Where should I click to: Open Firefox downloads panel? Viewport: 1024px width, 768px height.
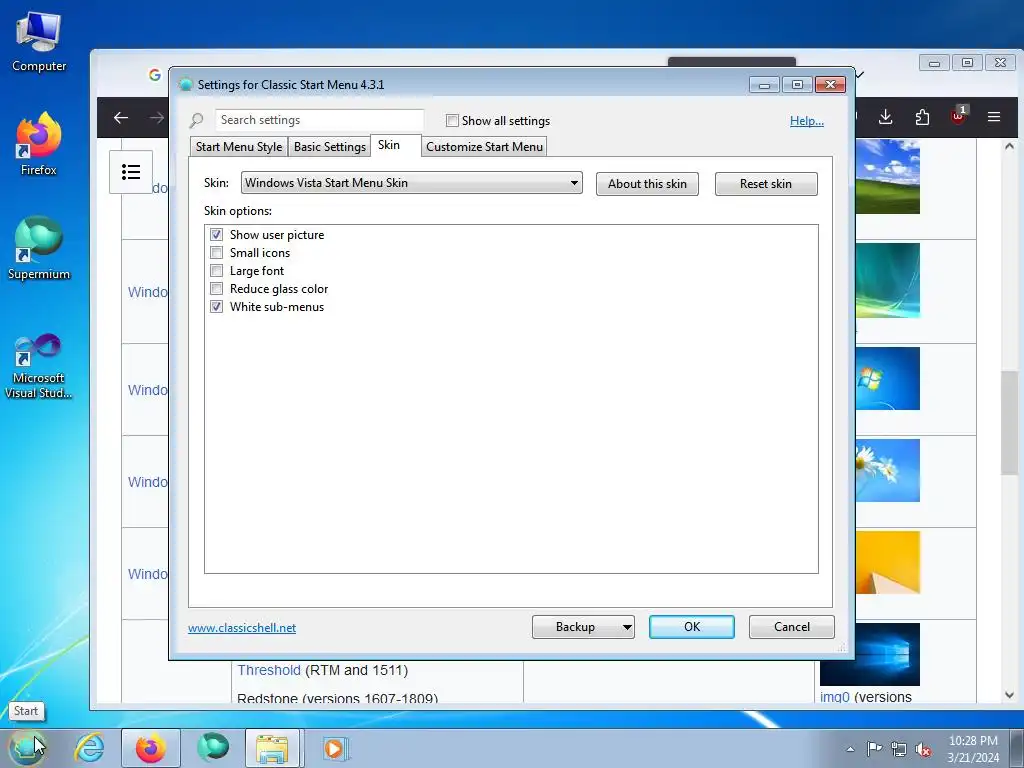click(886, 118)
